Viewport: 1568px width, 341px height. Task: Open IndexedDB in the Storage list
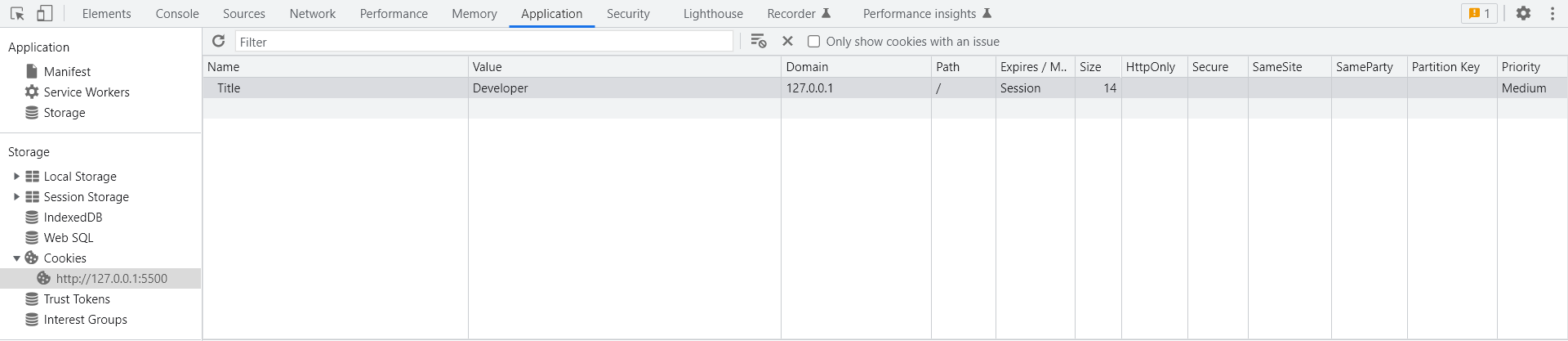tap(73, 218)
